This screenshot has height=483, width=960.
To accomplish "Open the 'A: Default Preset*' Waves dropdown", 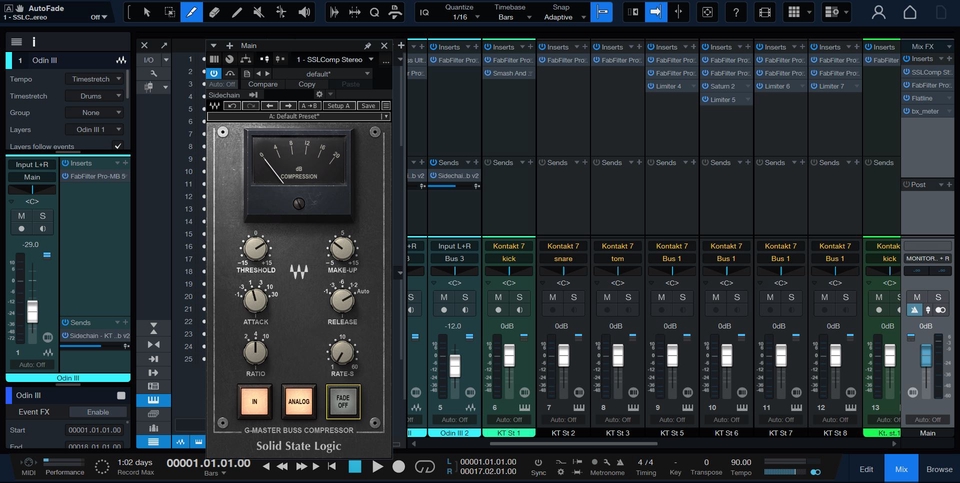I will click(x=299, y=116).
